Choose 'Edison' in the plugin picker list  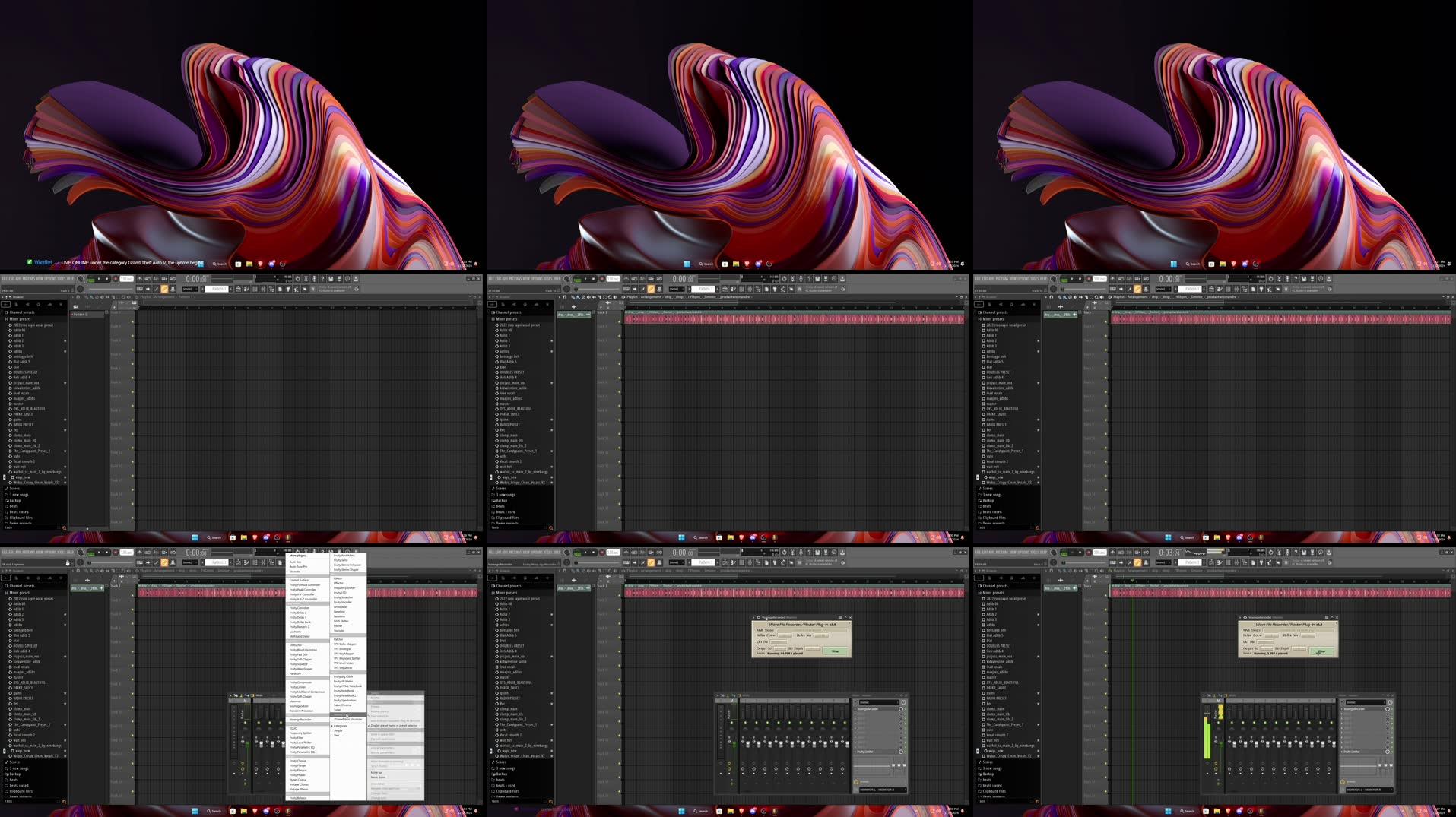click(x=338, y=578)
